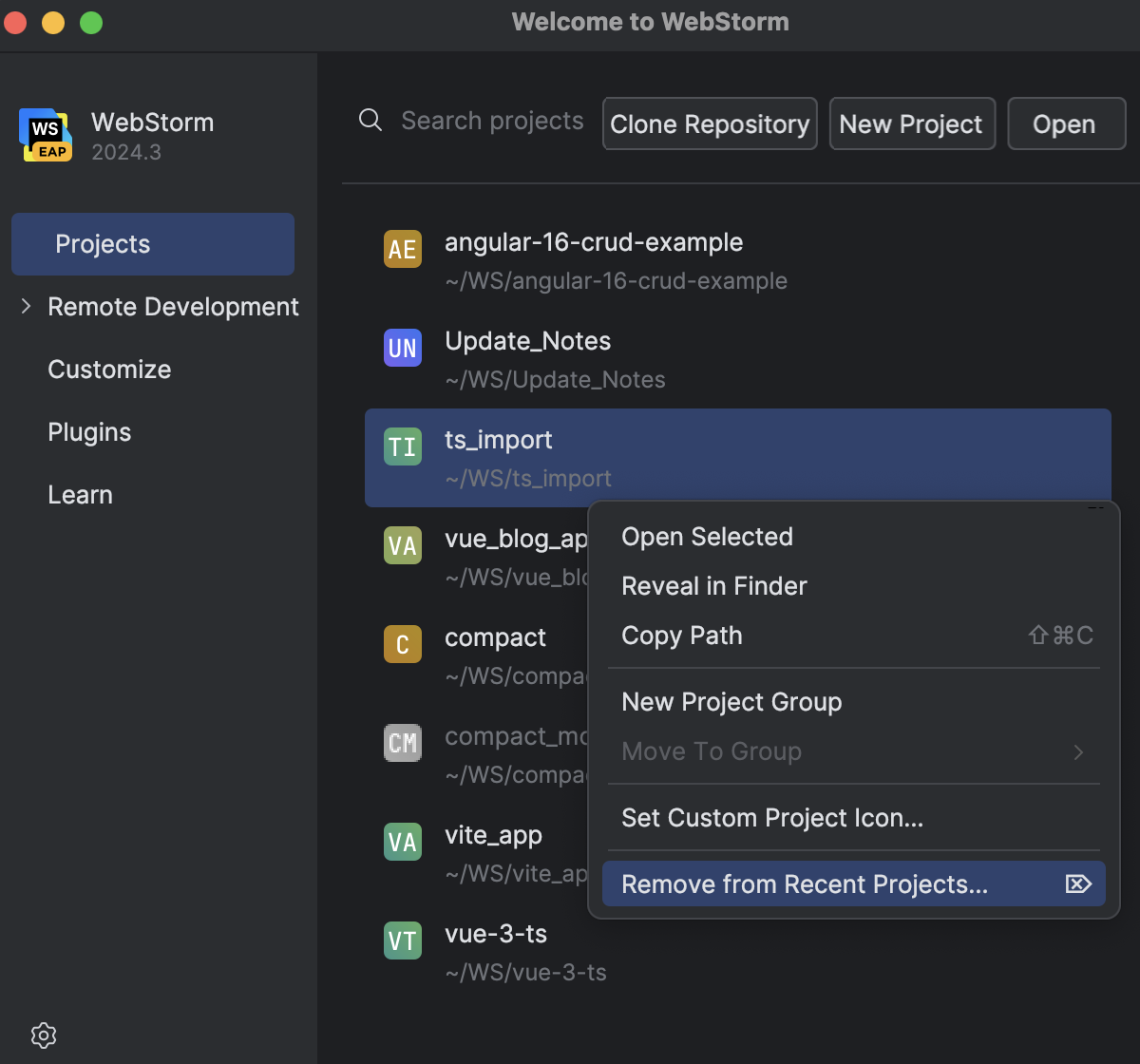Click the VA icon for vue_blog_app
1140x1064 pixels.
point(402,545)
